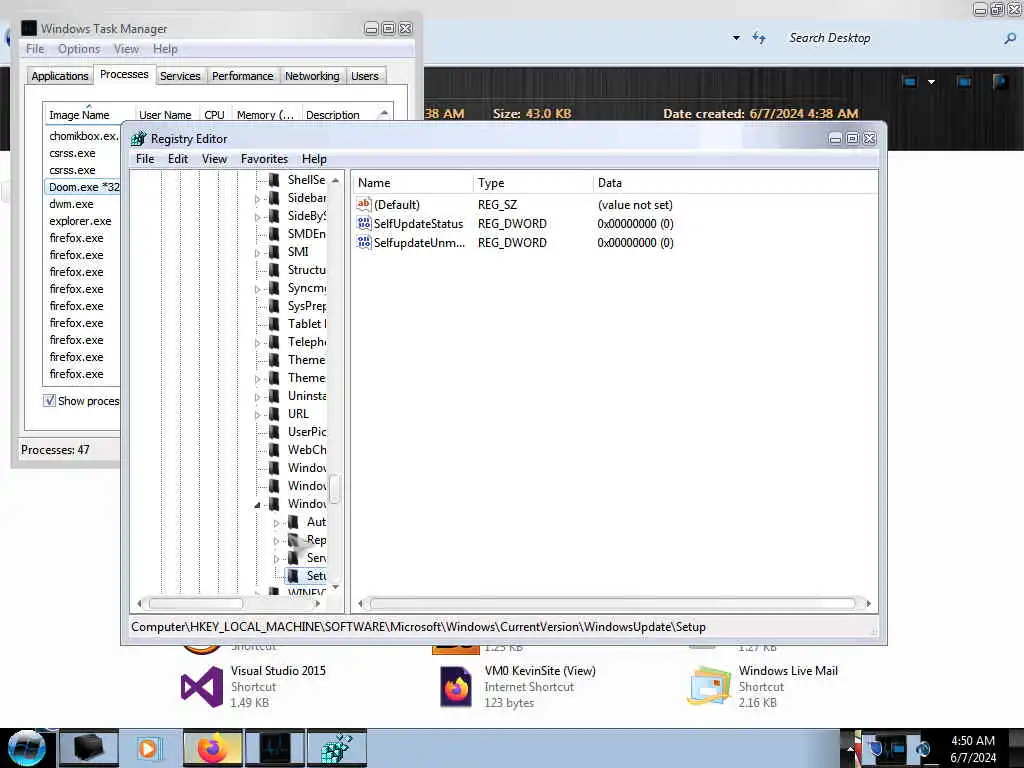The height and width of the screenshot is (768, 1024).
Task: Select the Registry Editor taskbar button
Action: click(337, 748)
